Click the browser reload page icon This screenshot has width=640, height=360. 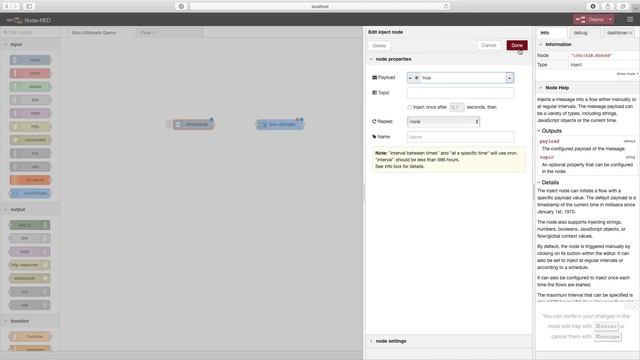pos(446,6)
